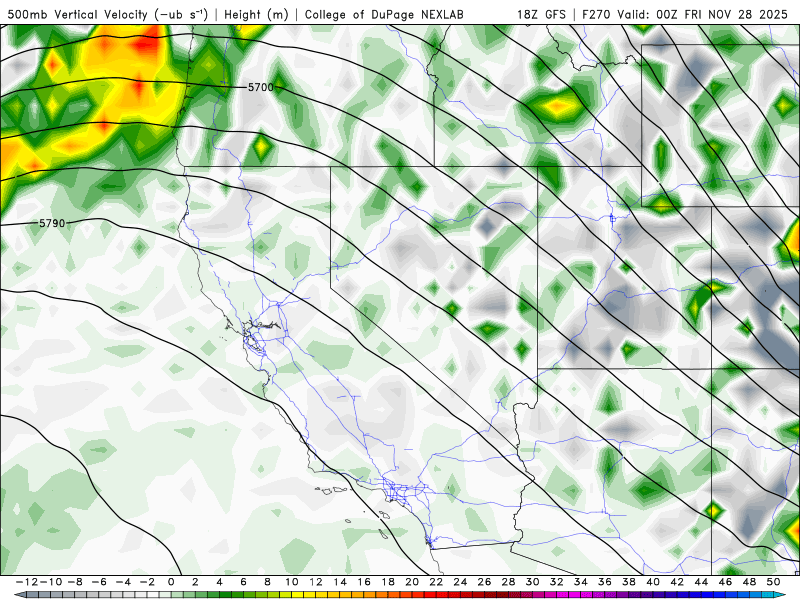Click the 5700 height contour label

[x=261, y=87]
